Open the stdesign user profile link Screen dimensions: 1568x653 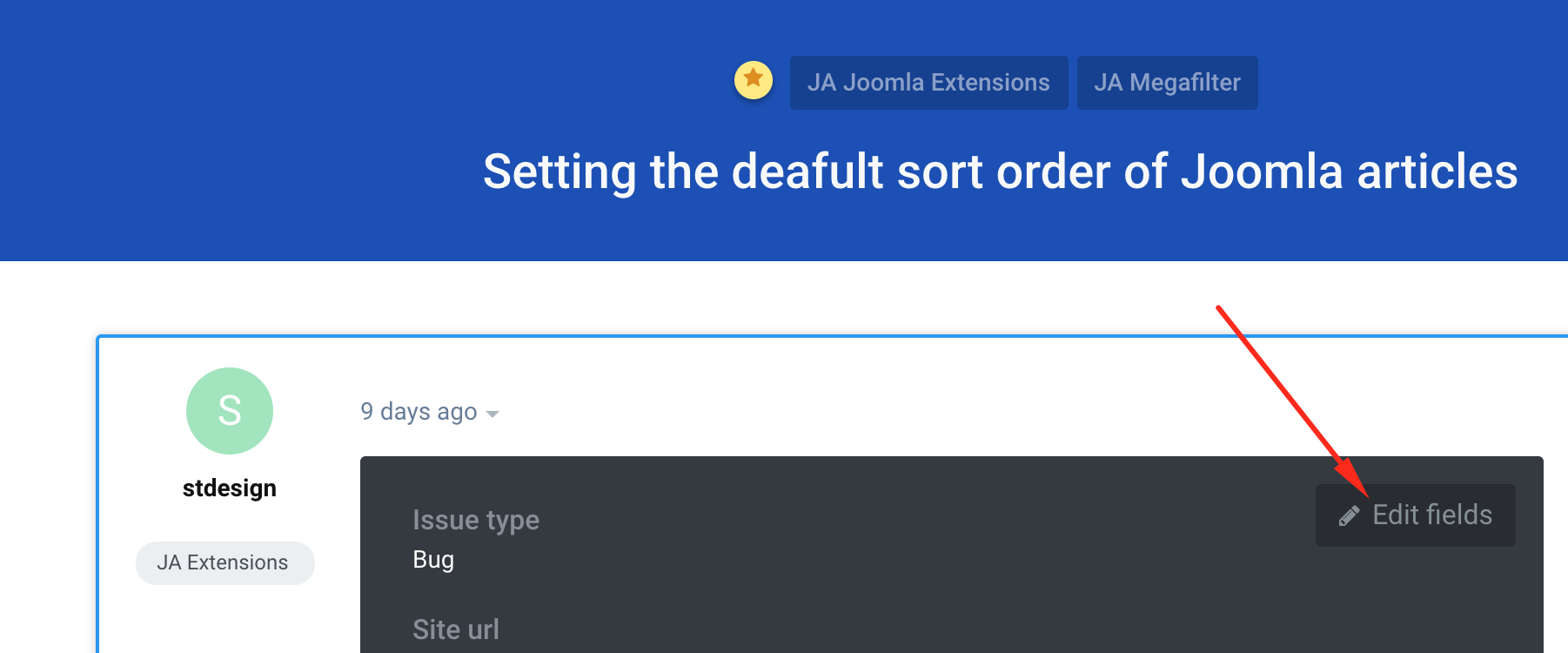click(x=230, y=488)
